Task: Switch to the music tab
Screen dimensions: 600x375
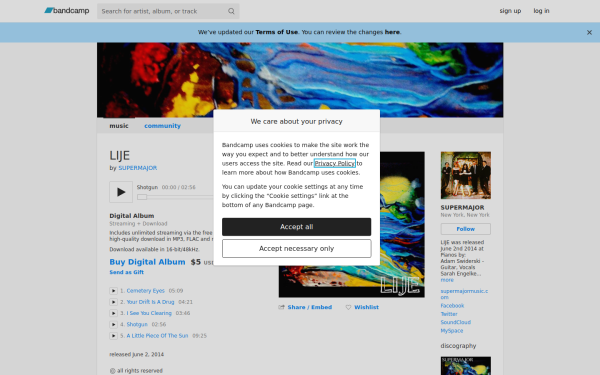Action: click(119, 126)
